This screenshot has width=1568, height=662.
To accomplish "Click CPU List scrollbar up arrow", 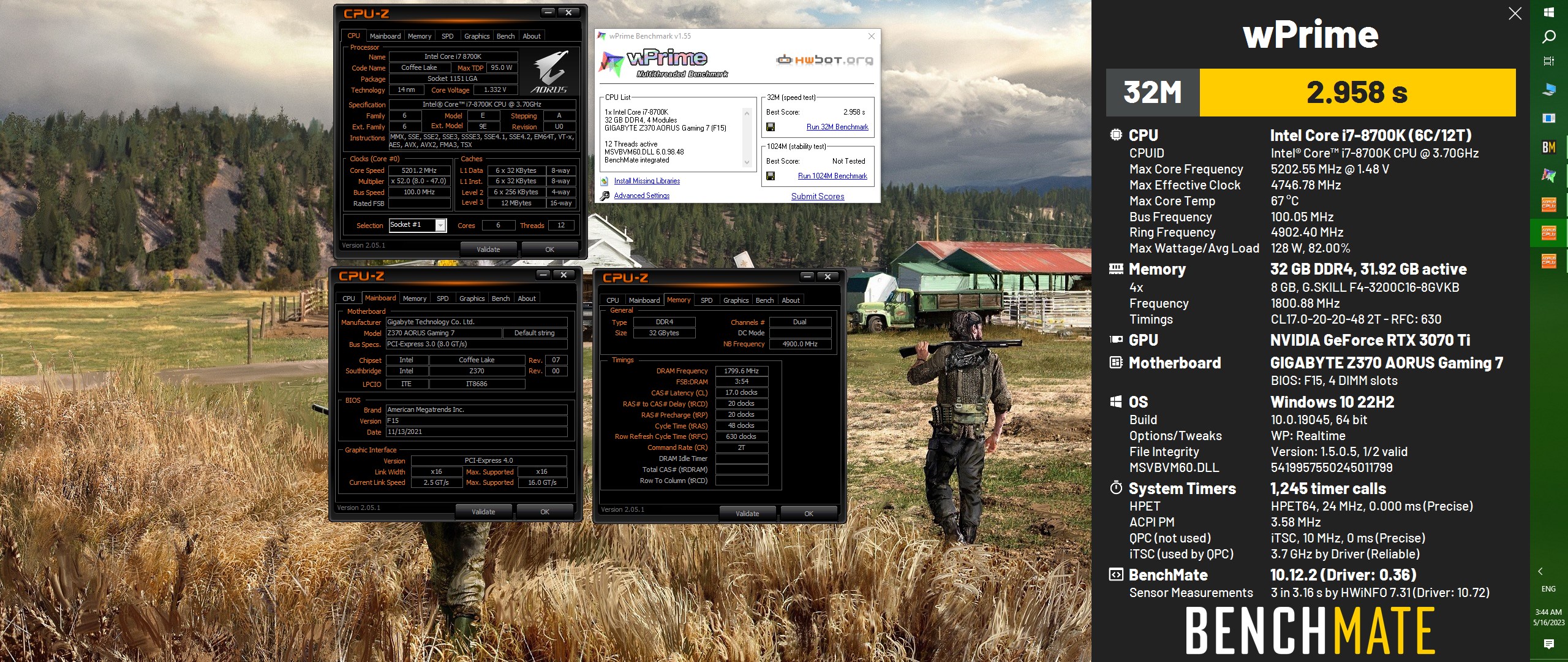I will coord(747,113).
